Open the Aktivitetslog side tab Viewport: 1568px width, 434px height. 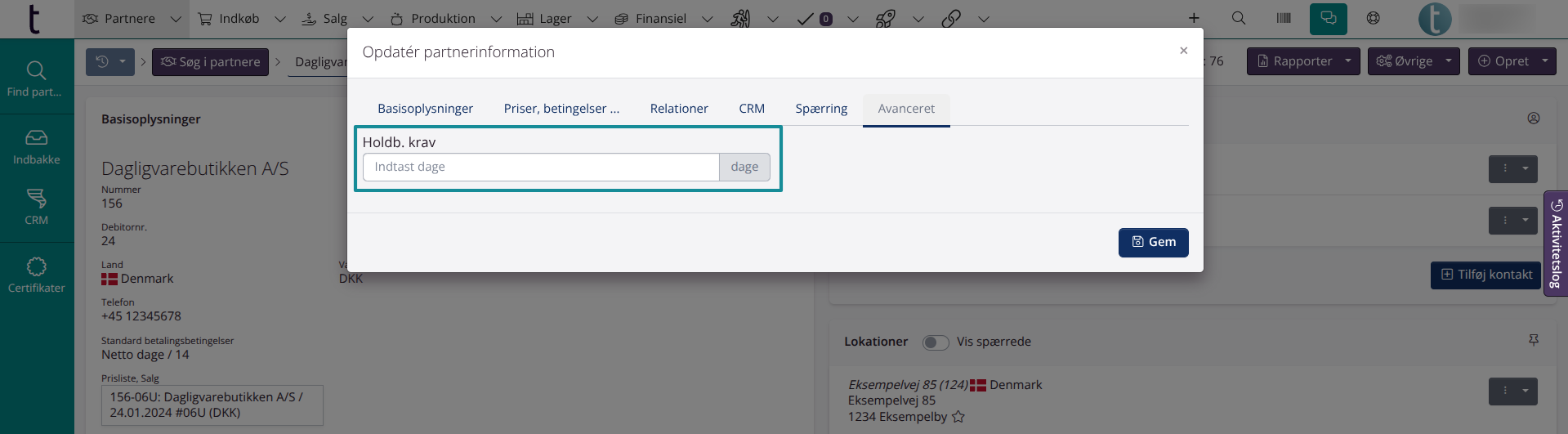click(x=1556, y=244)
